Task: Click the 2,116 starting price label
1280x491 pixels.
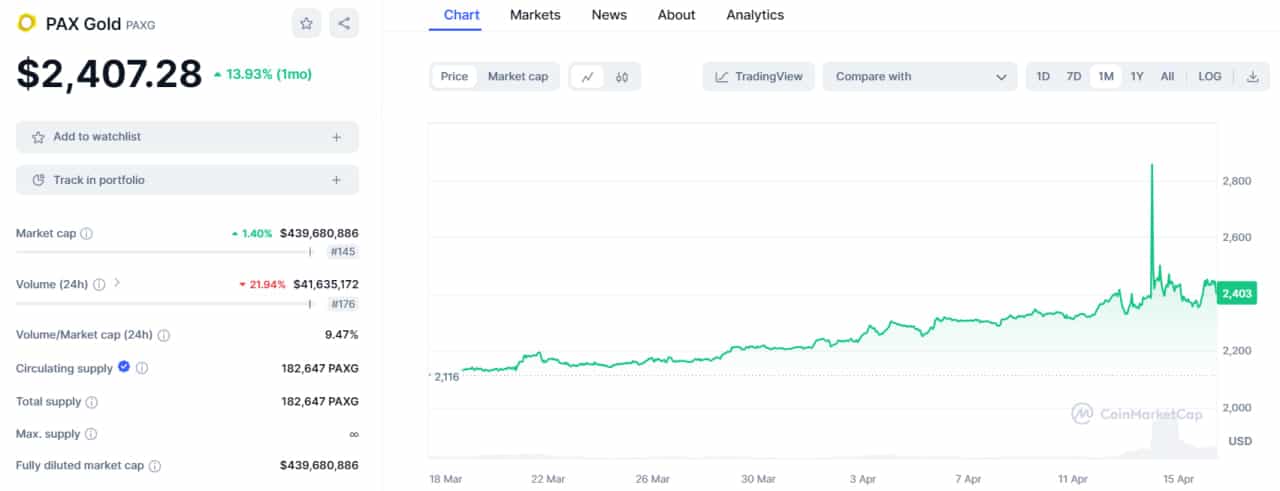Action: (x=447, y=376)
